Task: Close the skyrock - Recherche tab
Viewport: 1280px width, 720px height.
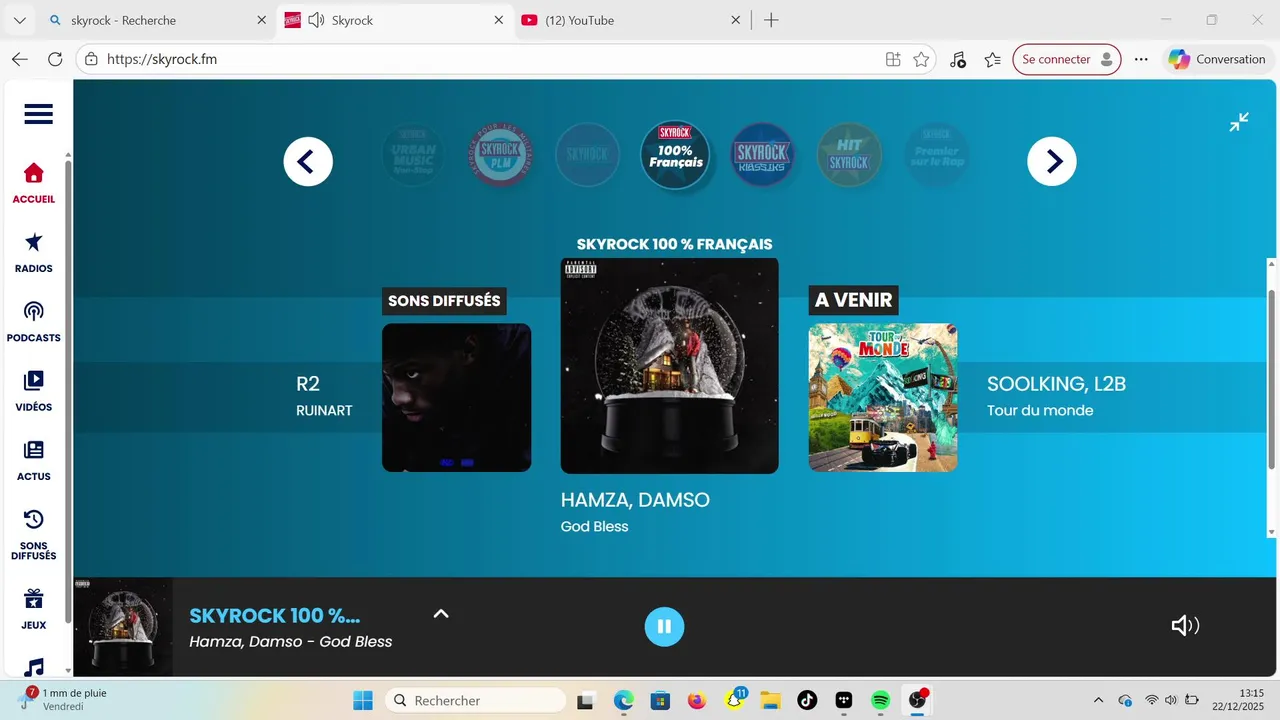Action: point(262,20)
